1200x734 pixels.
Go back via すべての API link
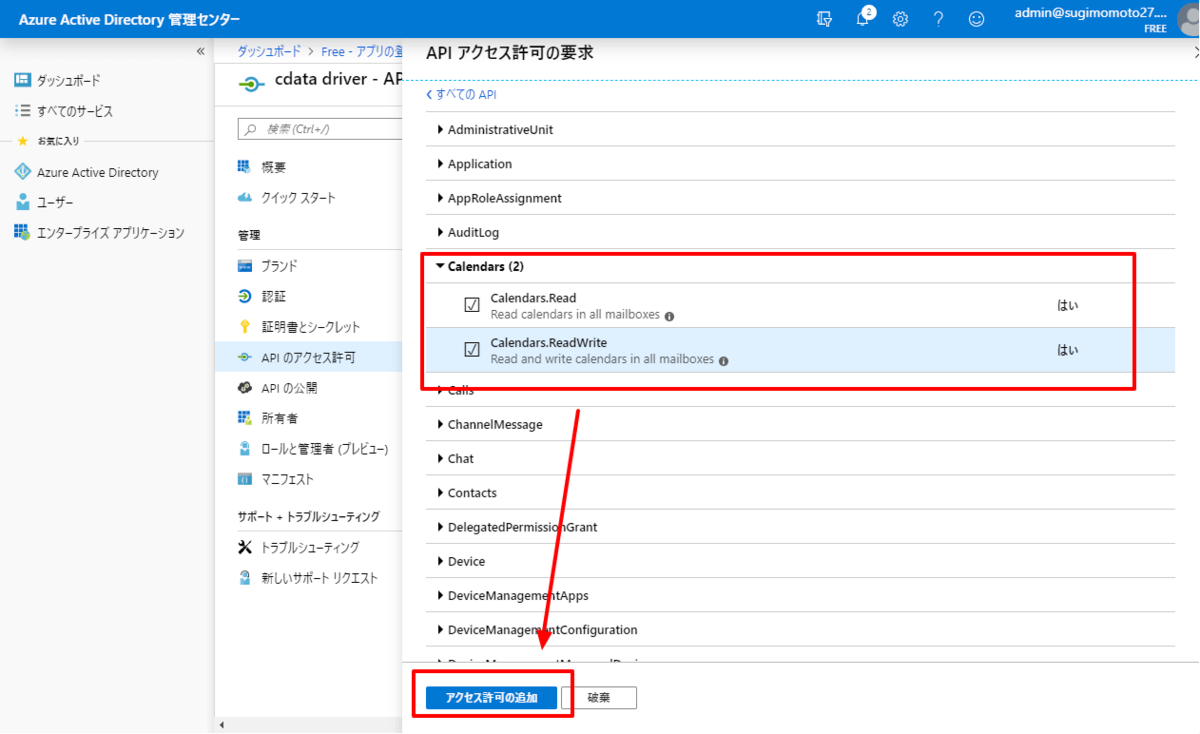coord(463,95)
